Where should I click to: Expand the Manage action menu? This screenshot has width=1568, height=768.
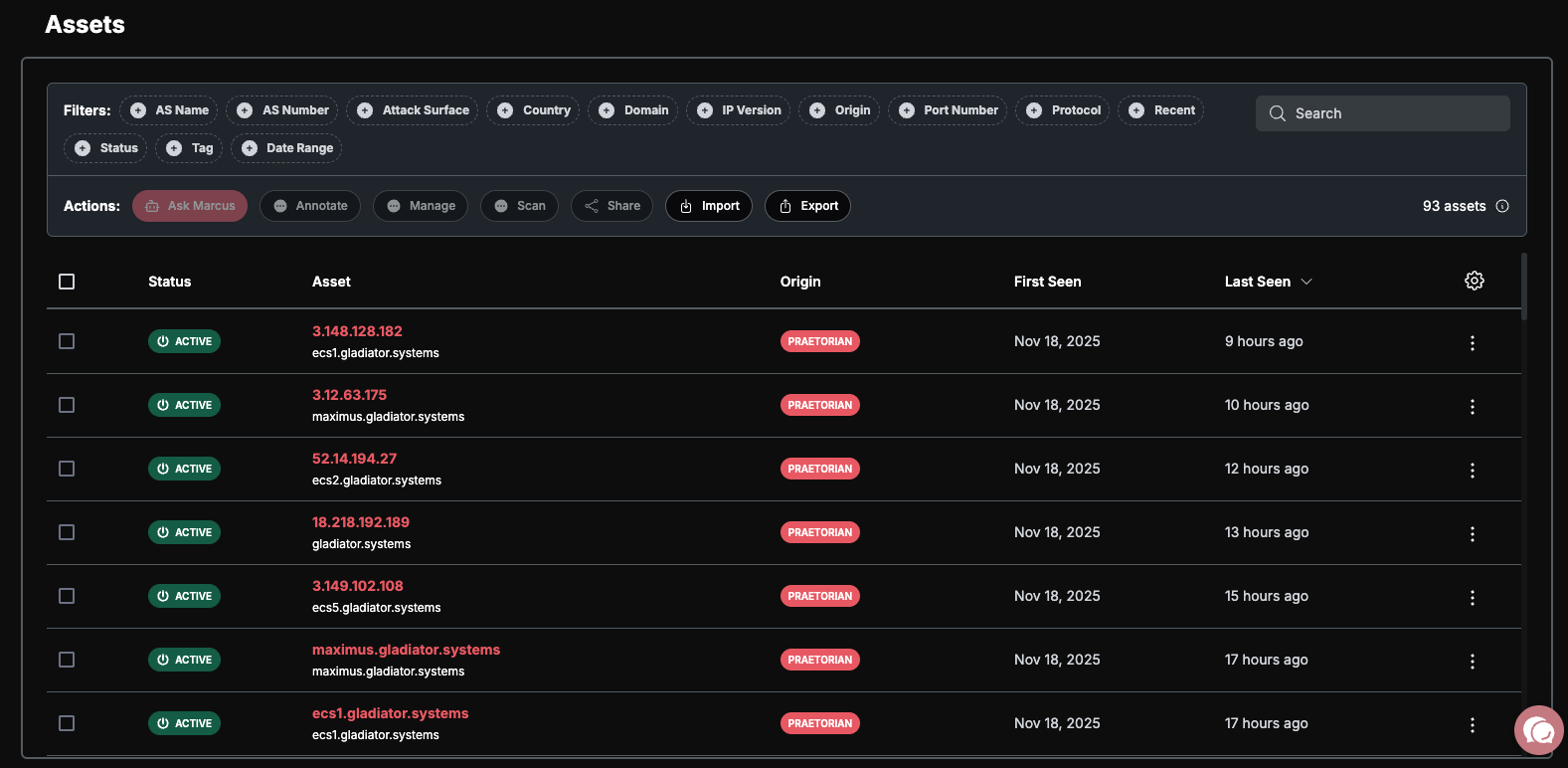click(x=421, y=206)
